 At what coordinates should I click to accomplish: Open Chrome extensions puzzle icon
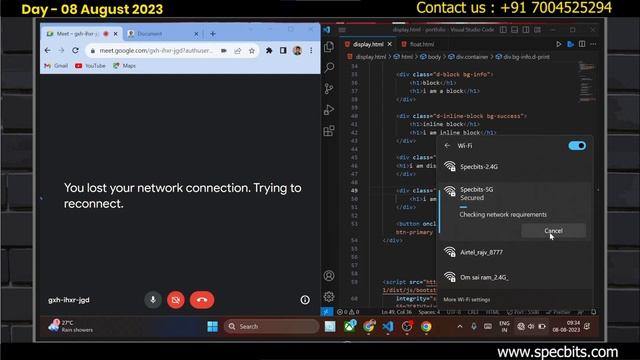coord(269,51)
